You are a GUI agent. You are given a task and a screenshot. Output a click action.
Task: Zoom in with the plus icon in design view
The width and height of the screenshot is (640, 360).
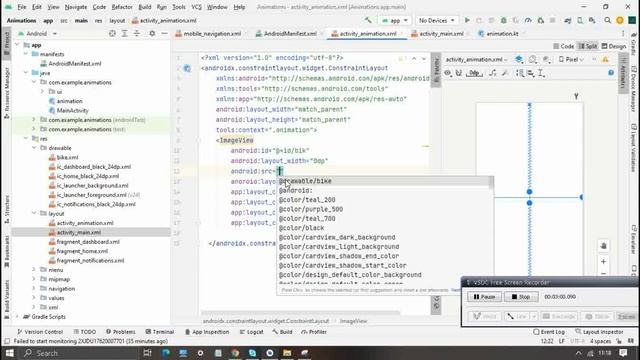pyautogui.click(x=604, y=262)
